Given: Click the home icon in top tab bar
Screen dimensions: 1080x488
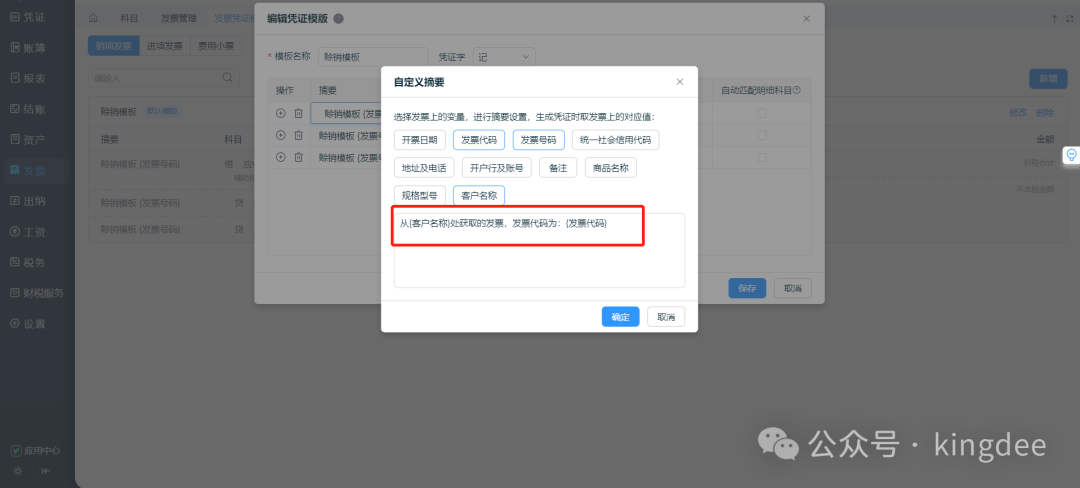Looking at the screenshot, I should pyautogui.click(x=93, y=18).
